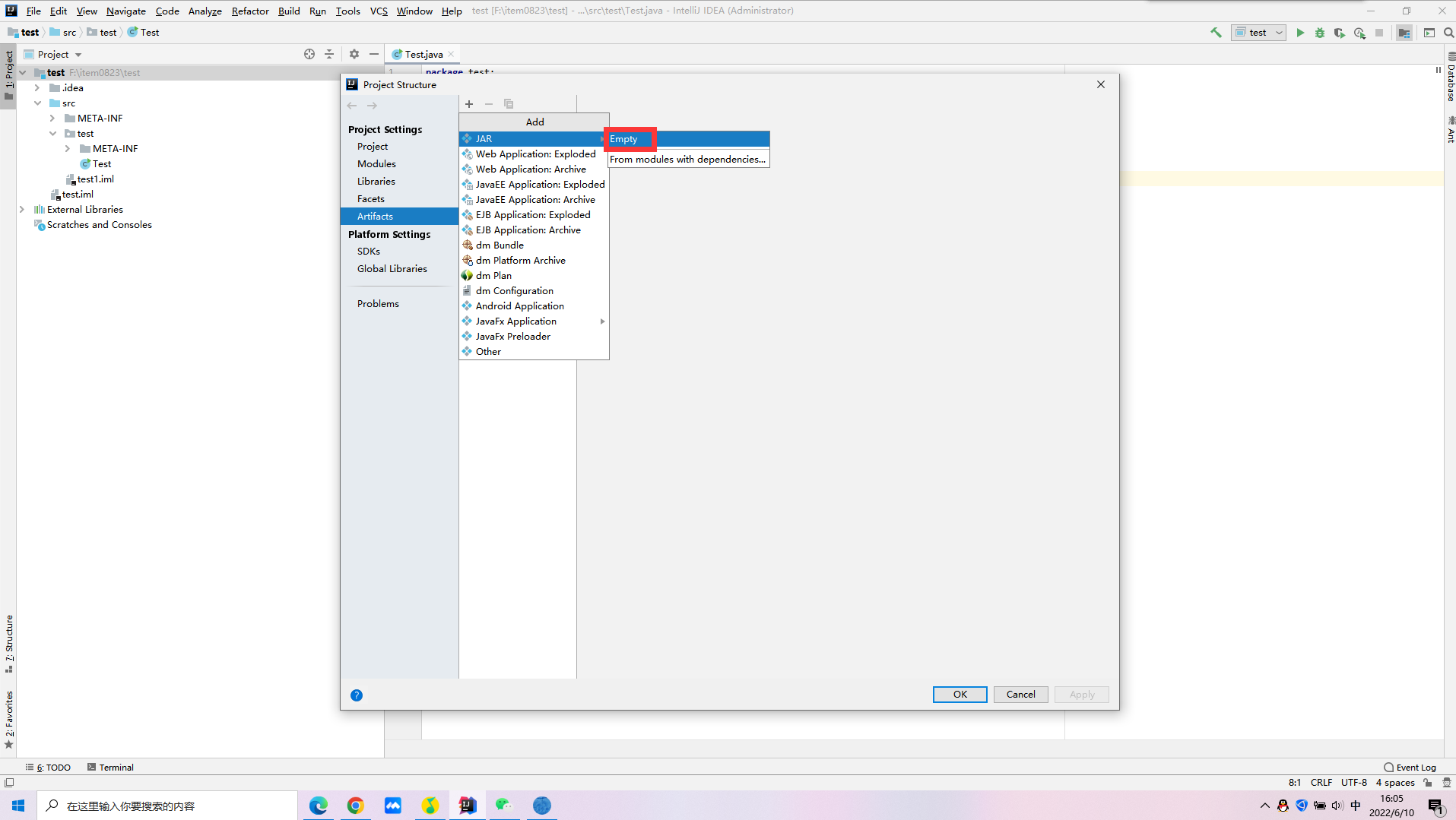Open the Event Log
Screen dimensions: 1456x820
tap(1410, 768)
